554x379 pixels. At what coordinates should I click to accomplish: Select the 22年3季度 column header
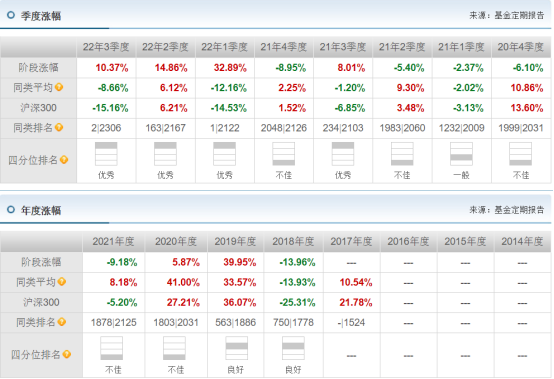click(x=106, y=47)
